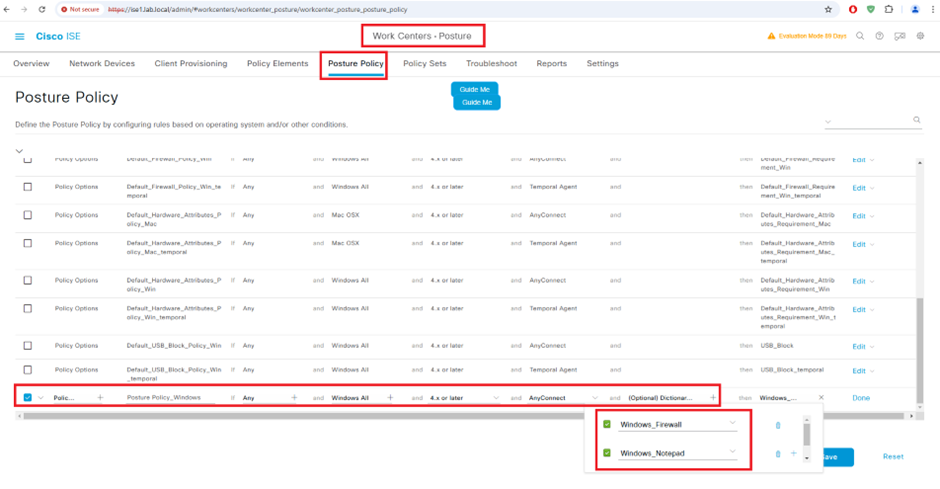Bookmark this page with the star icon

point(828,9)
